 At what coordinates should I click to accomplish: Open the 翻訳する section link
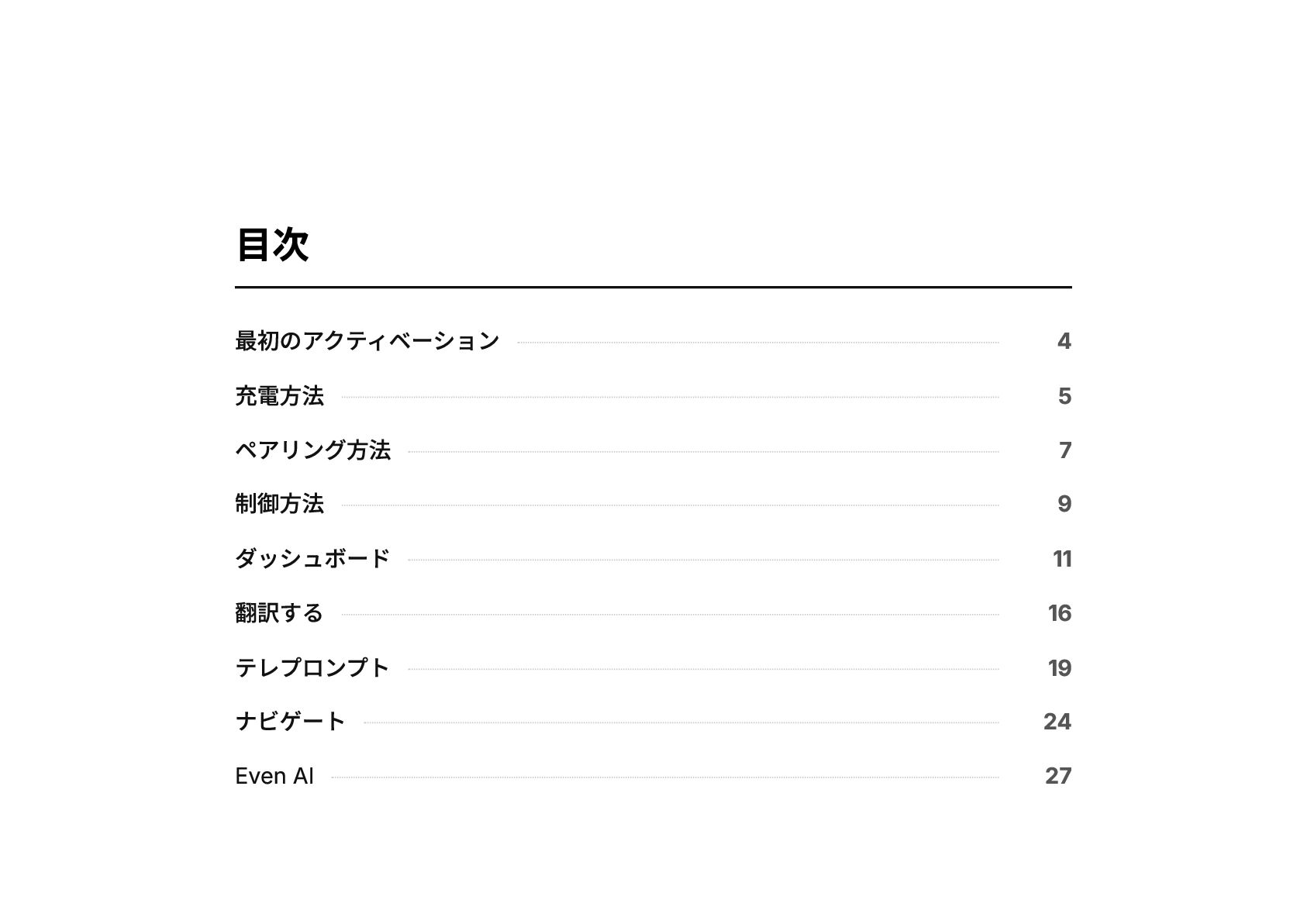(278, 613)
